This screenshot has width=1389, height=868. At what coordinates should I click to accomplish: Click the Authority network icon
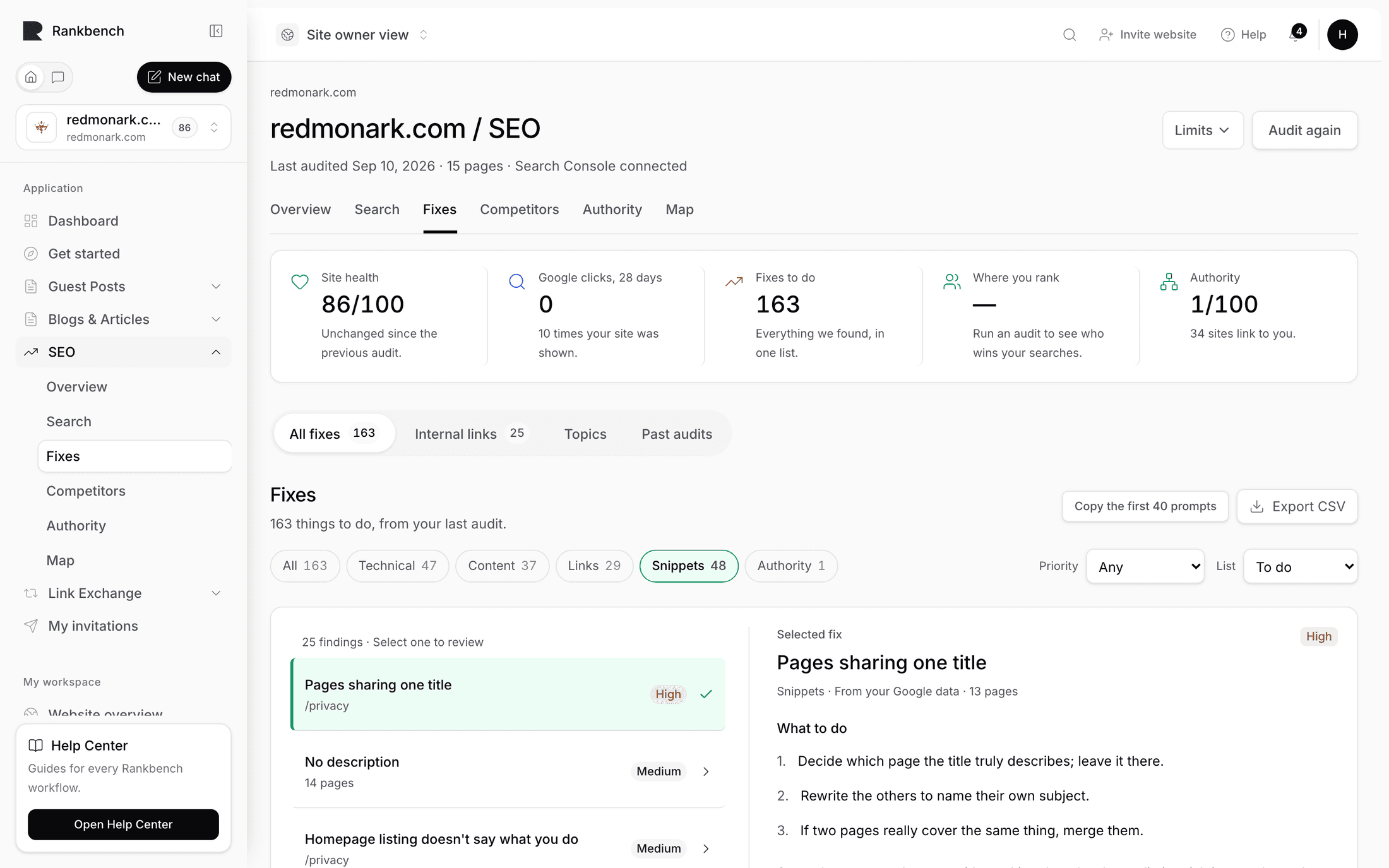pyautogui.click(x=1169, y=282)
